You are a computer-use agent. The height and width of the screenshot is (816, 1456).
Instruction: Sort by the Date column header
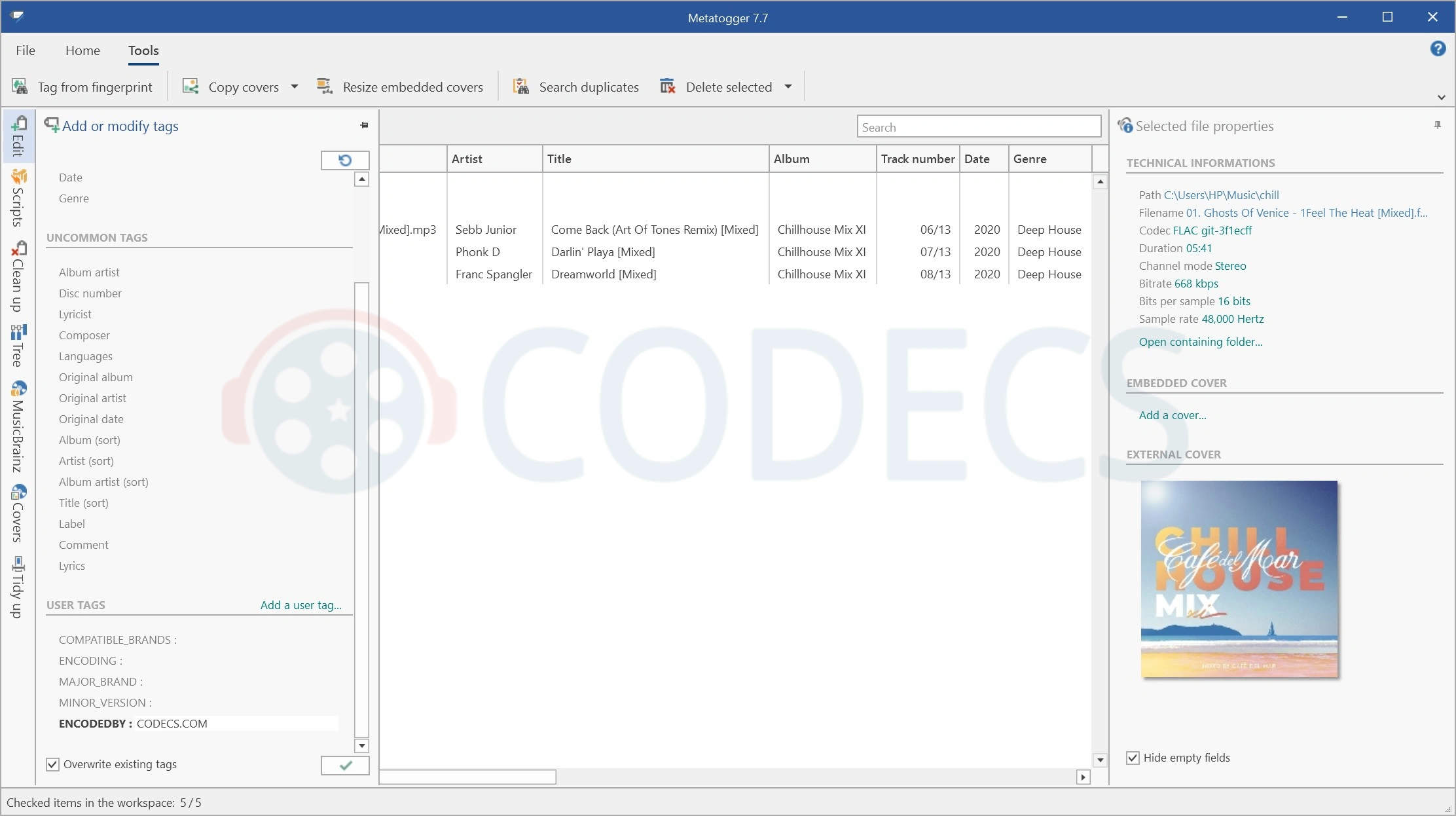coord(984,158)
